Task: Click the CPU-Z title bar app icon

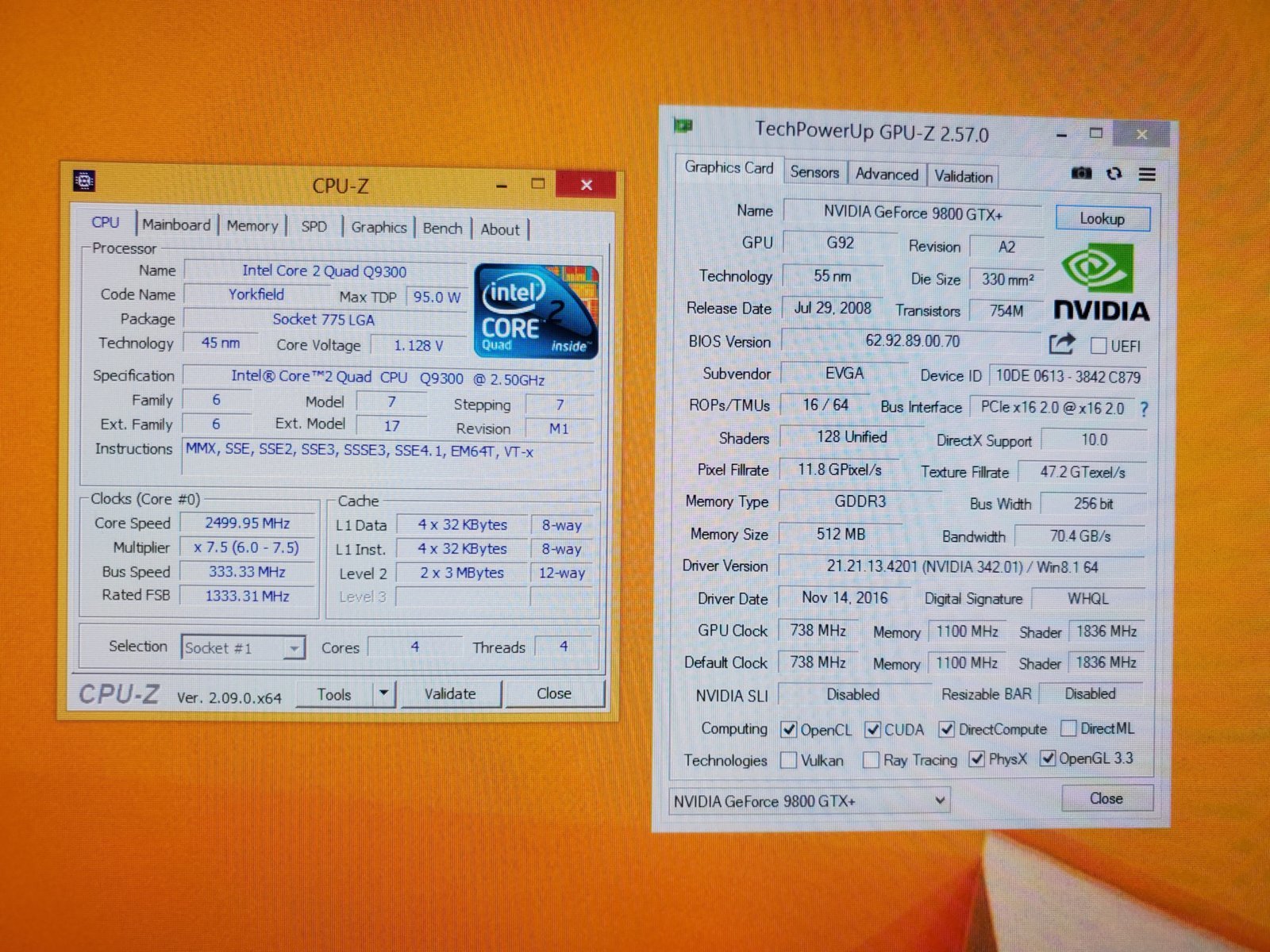Action: coord(84,181)
